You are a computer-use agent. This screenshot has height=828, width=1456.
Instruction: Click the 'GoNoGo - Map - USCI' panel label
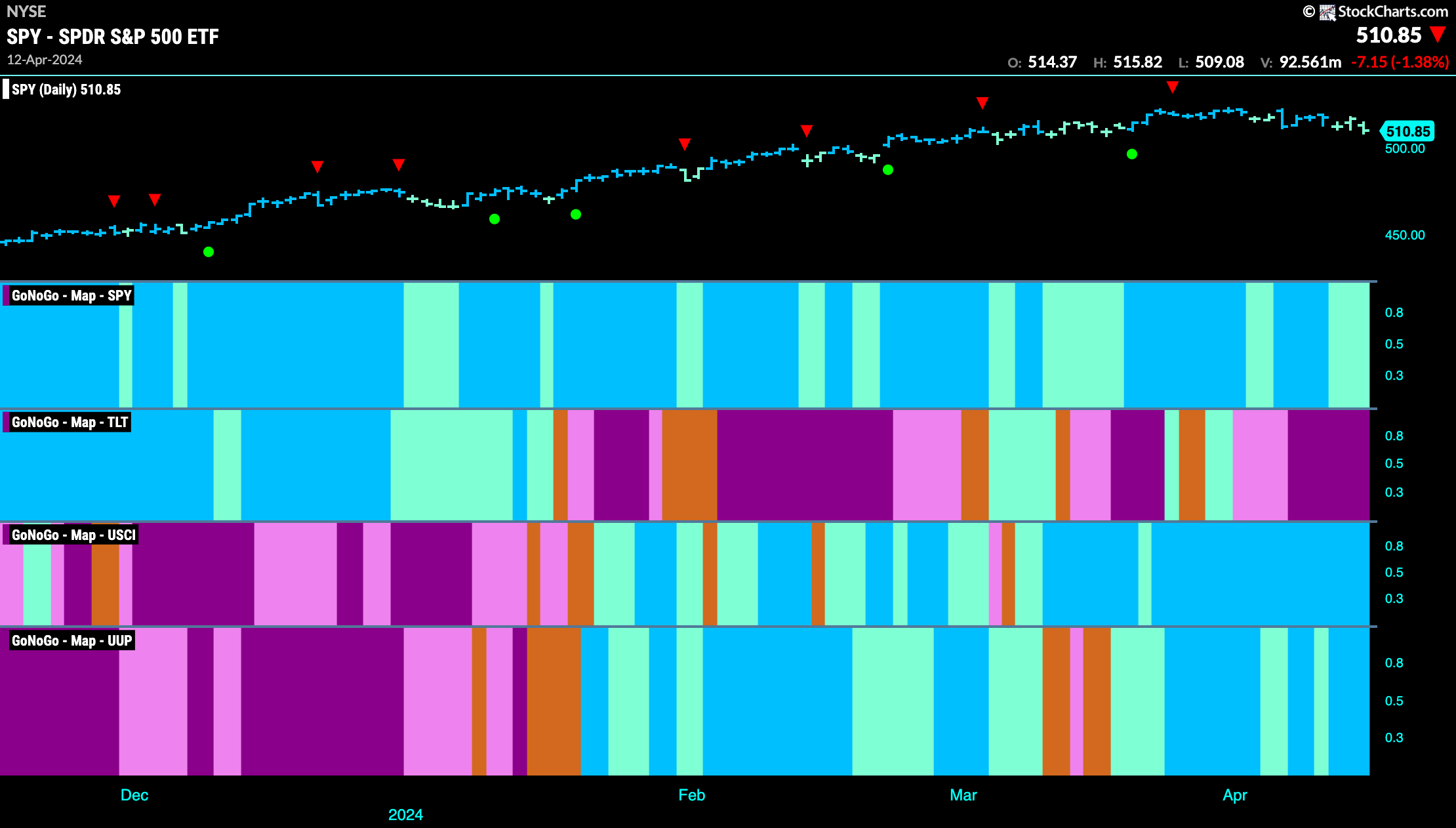click(x=73, y=535)
